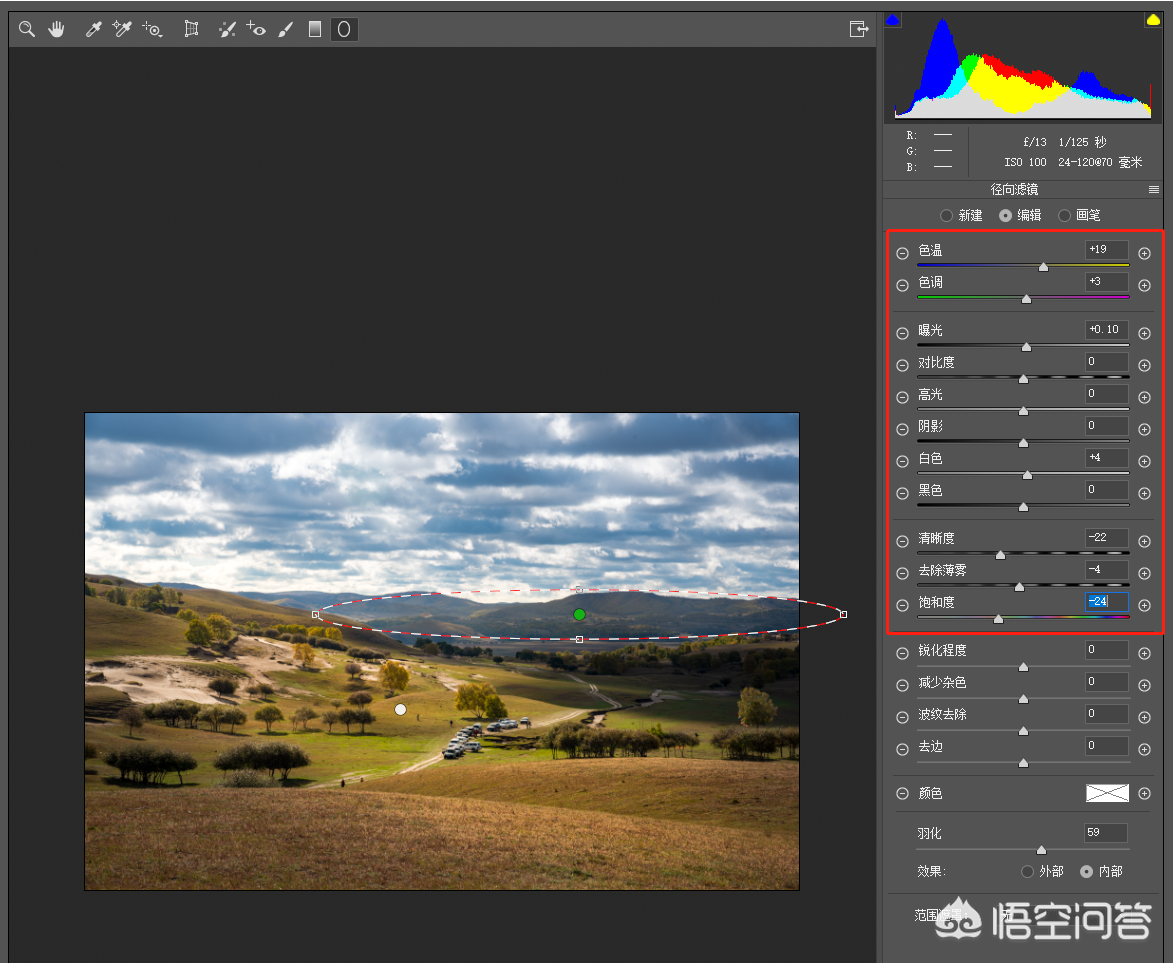Increase 去边 with plus icon
Viewport: 1173px width, 963px height.
(x=1145, y=750)
